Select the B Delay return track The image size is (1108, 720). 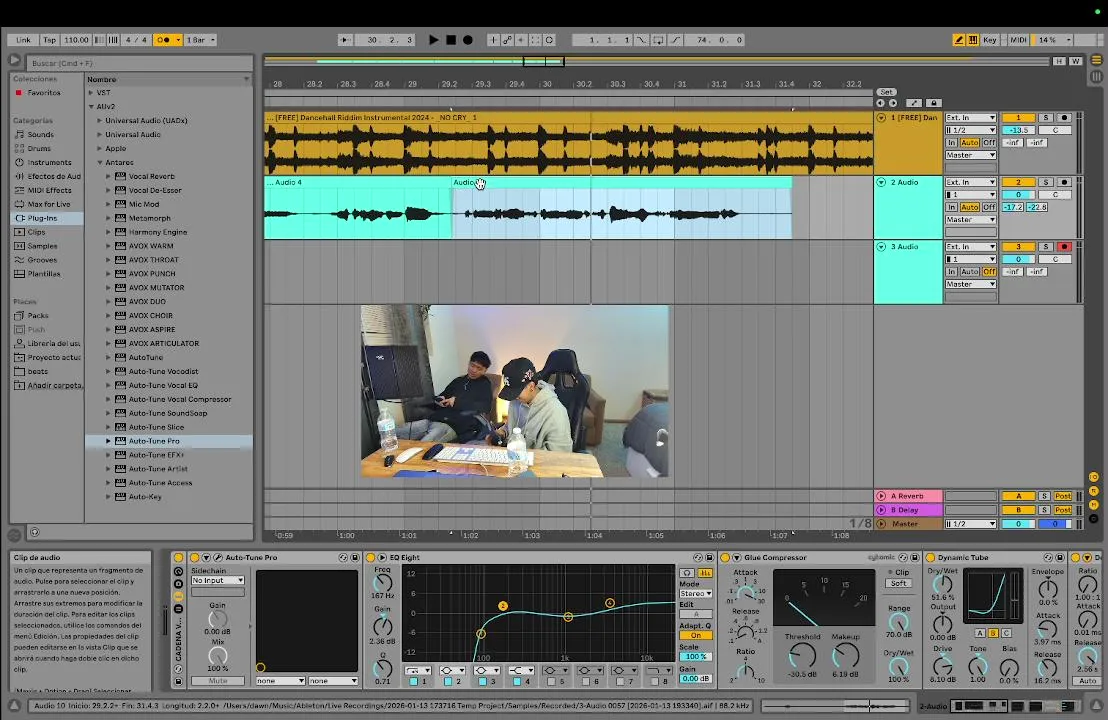click(x=907, y=510)
